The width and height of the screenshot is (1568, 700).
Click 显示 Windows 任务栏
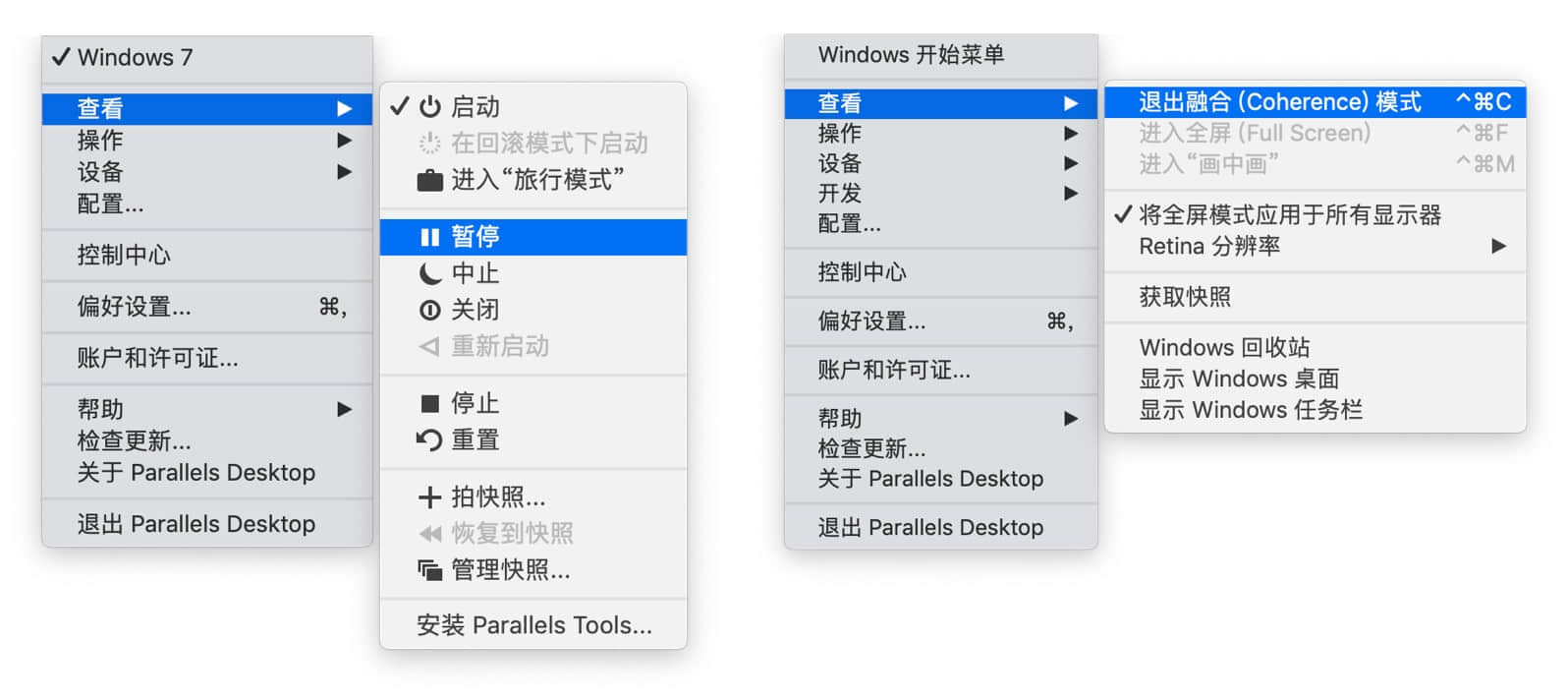[1250, 410]
